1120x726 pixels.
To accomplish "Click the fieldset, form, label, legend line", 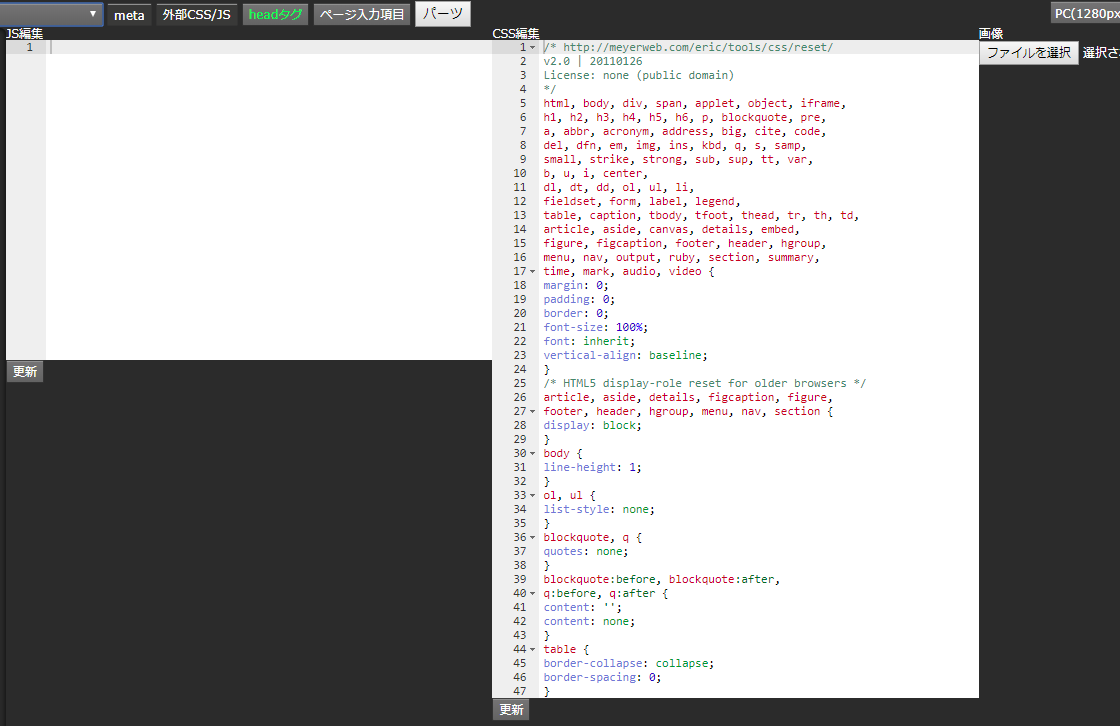I will (x=642, y=202).
